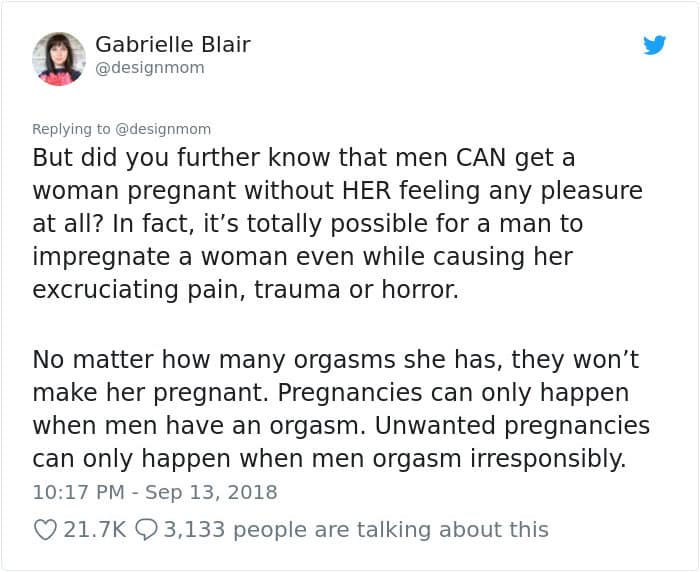Select the number 3,133 next to the comment icon

(194, 530)
